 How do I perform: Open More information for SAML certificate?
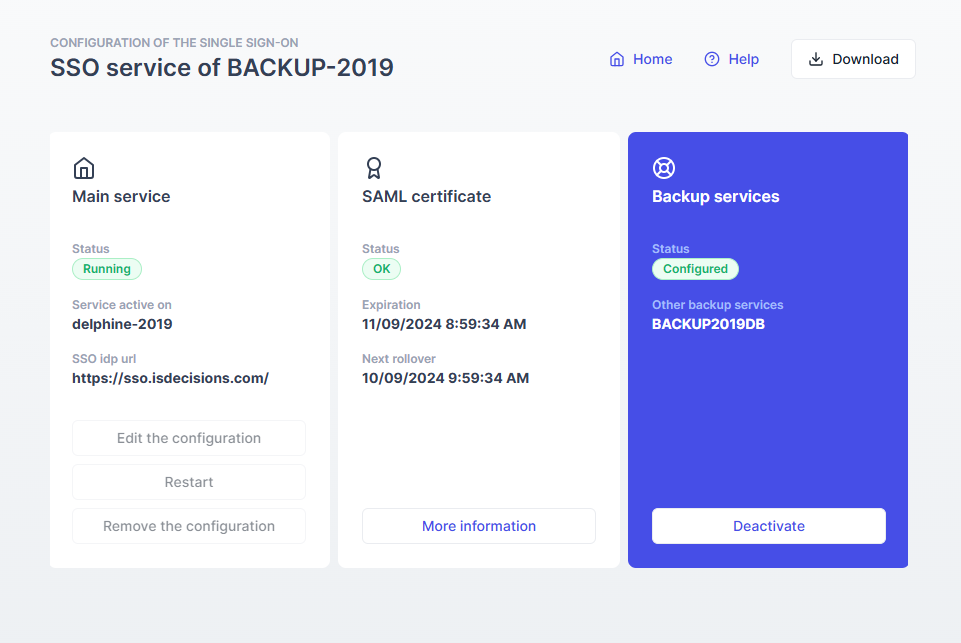pos(479,526)
